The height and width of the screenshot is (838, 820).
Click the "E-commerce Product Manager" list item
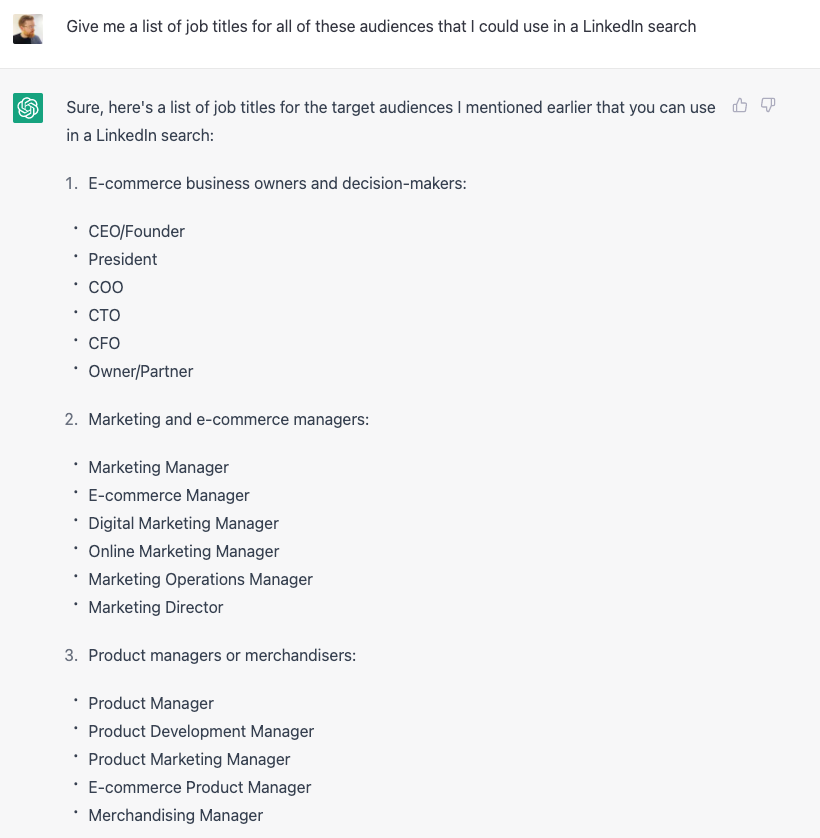point(199,787)
